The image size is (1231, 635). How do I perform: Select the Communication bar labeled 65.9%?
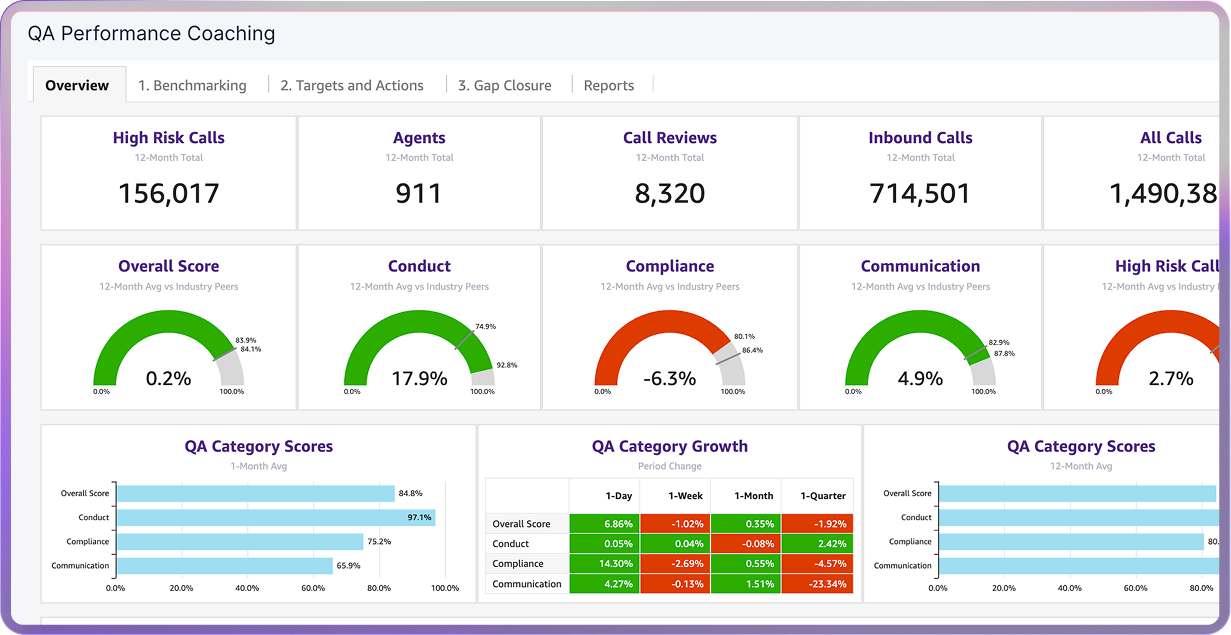[225, 565]
